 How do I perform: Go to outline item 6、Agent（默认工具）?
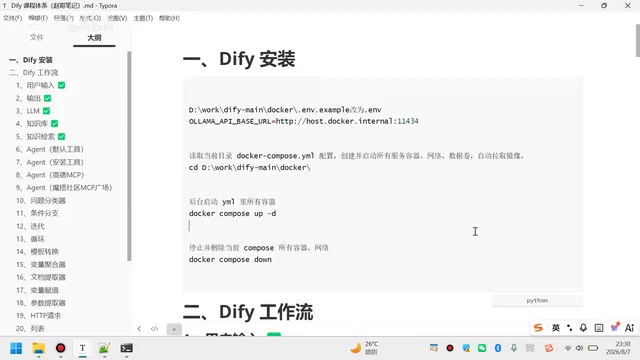[x=49, y=149]
